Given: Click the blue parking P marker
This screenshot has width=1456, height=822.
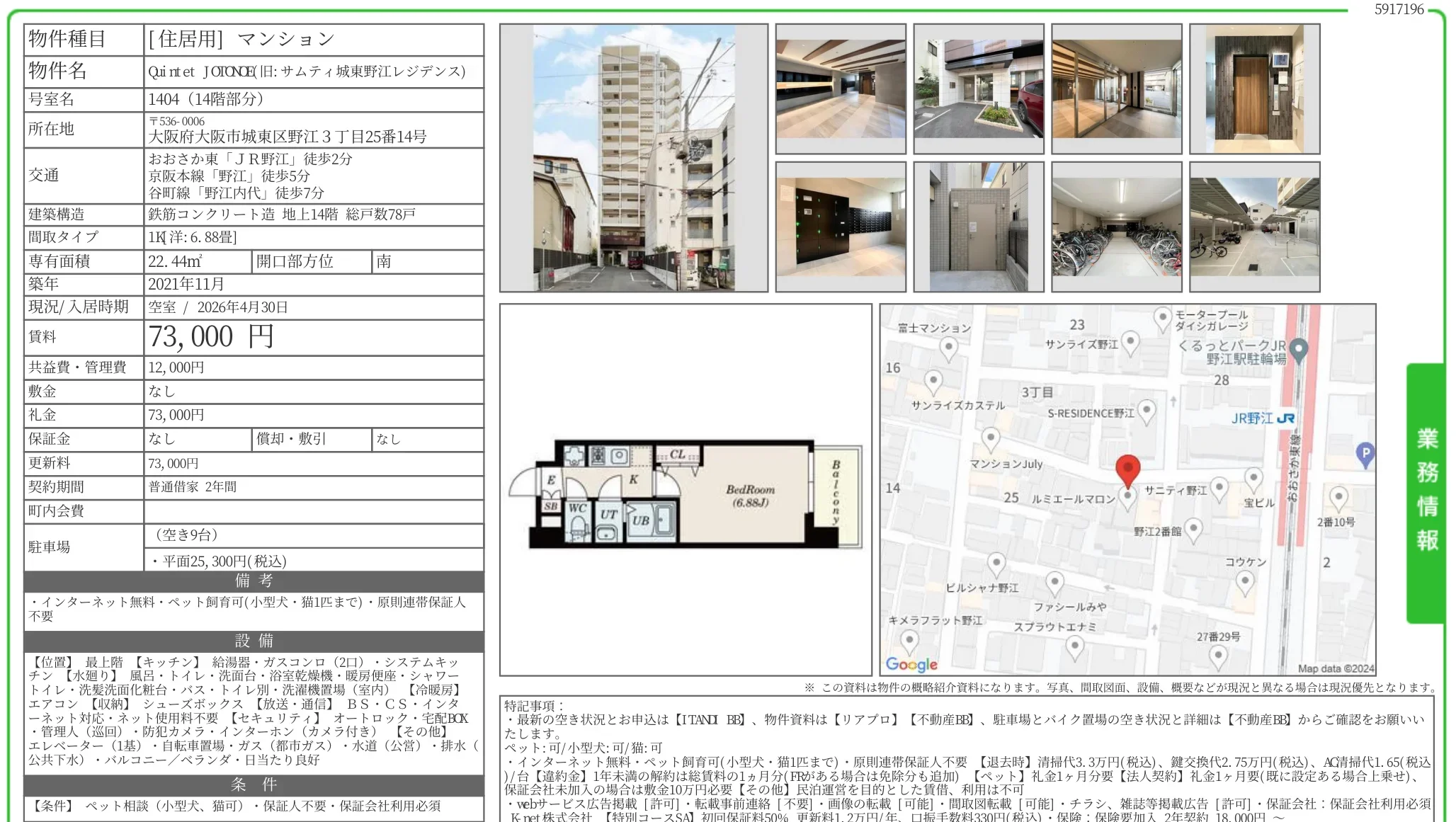Looking at the screenshot, I should click(x=1365, y=453).
